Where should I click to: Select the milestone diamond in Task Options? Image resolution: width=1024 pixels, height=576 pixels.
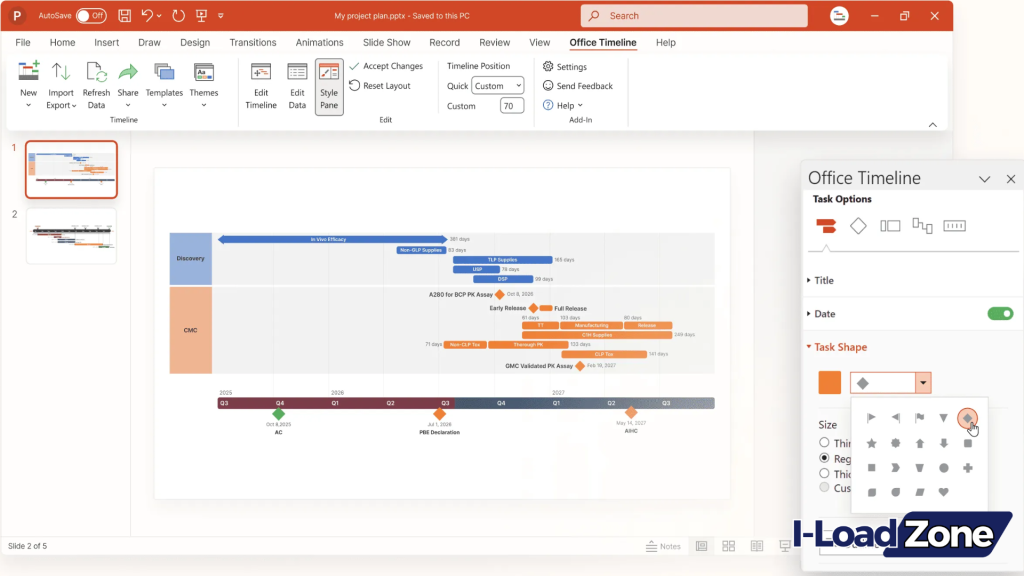click(x=858, y=225)
